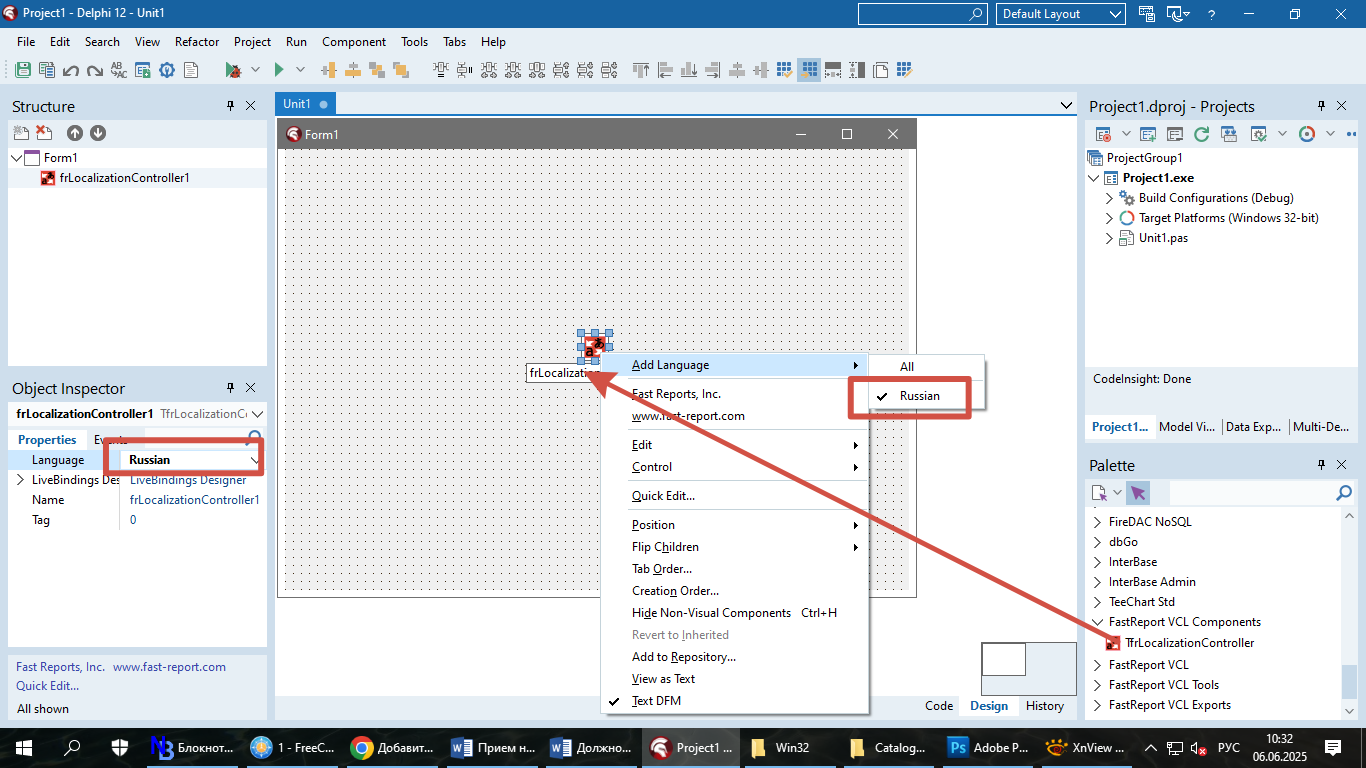Image resolution: width=1366 pixels, height=768 pixels.
Task: Click Build configuration gear-check icon in Projects
Action: tap(1259, 133)
